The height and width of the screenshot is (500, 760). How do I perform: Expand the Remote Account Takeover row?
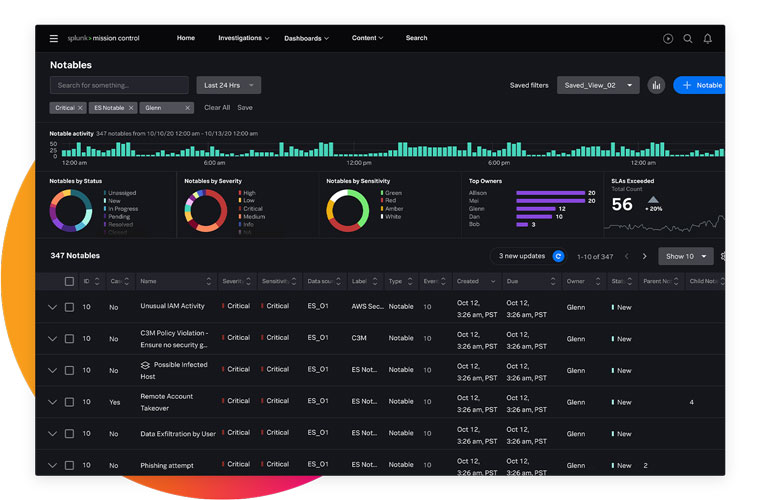click(x=52, y=402)
